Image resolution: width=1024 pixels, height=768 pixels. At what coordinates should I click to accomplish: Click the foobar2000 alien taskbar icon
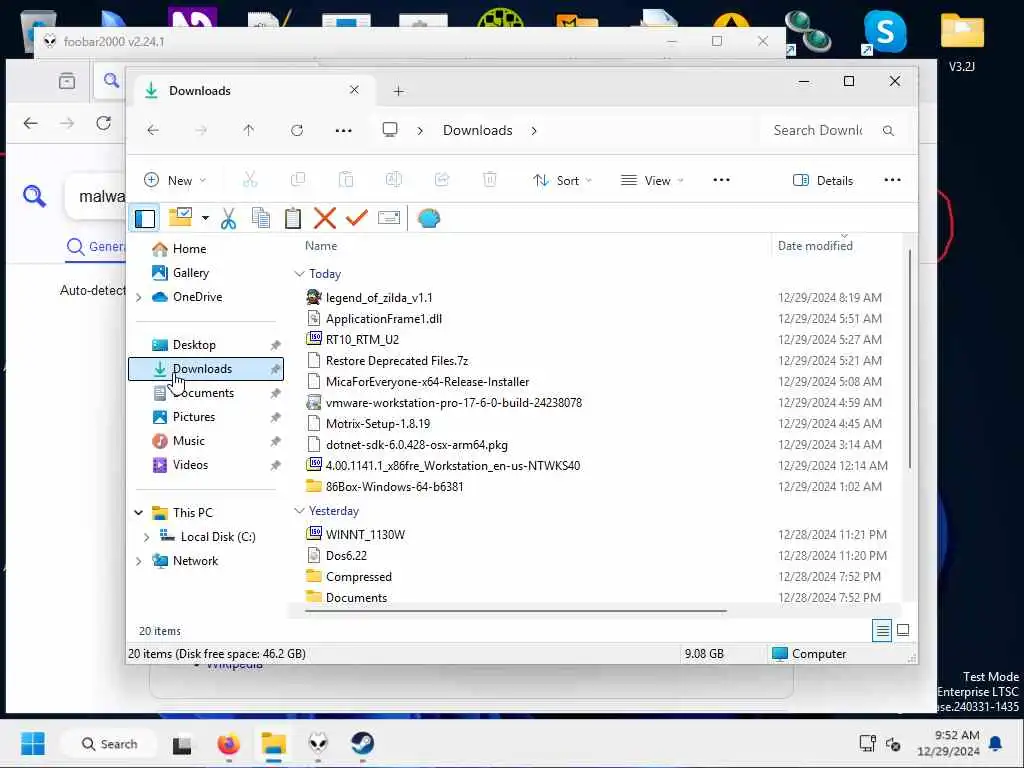(318, 743)
